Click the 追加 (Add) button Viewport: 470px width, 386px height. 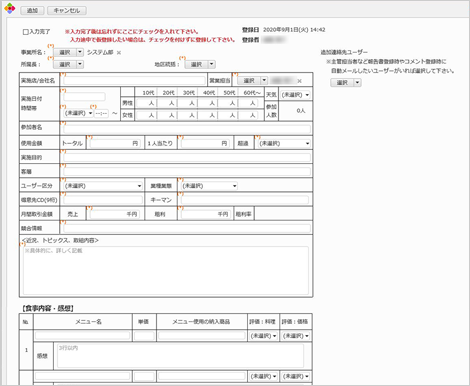pyautogui.click(x=32, y=11)
